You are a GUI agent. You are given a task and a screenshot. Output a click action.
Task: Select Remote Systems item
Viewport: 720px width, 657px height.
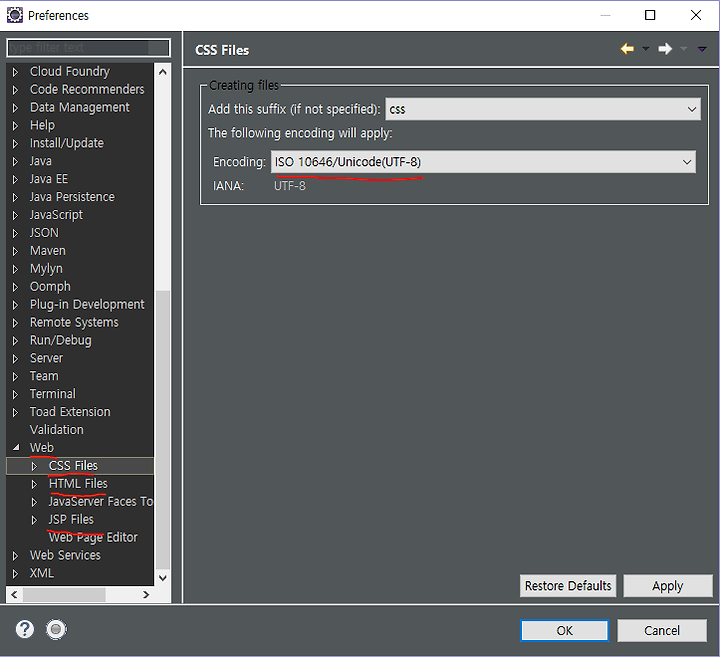pyautogui.click(x=74, y=322)
